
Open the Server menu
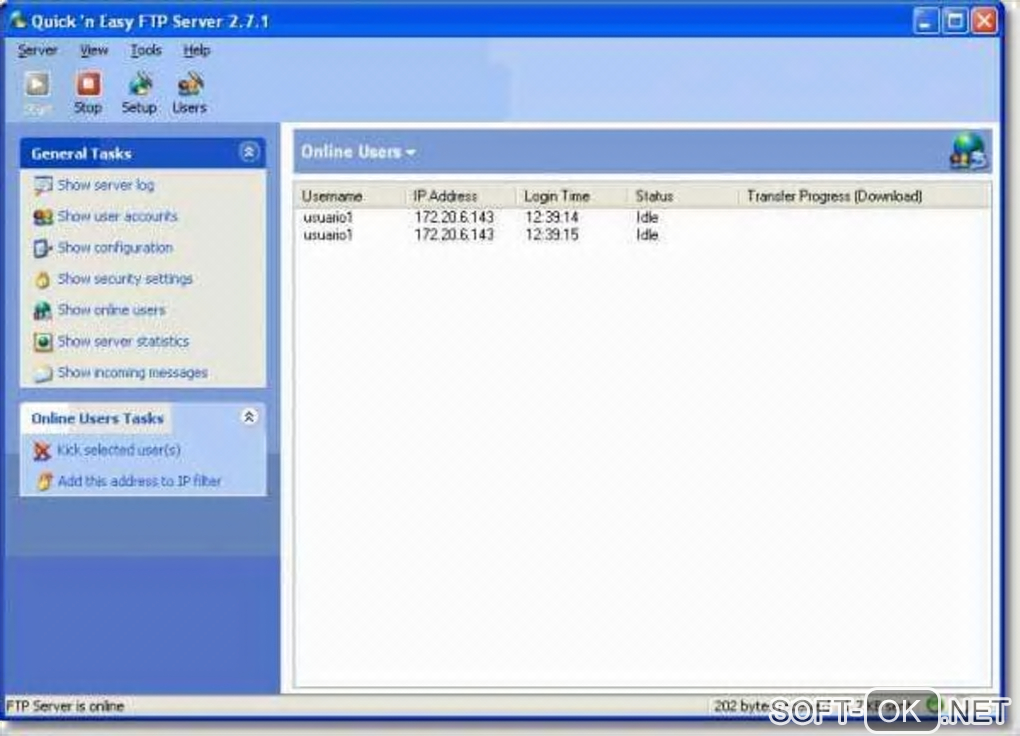pyautogui.click(x=38, y=50)
